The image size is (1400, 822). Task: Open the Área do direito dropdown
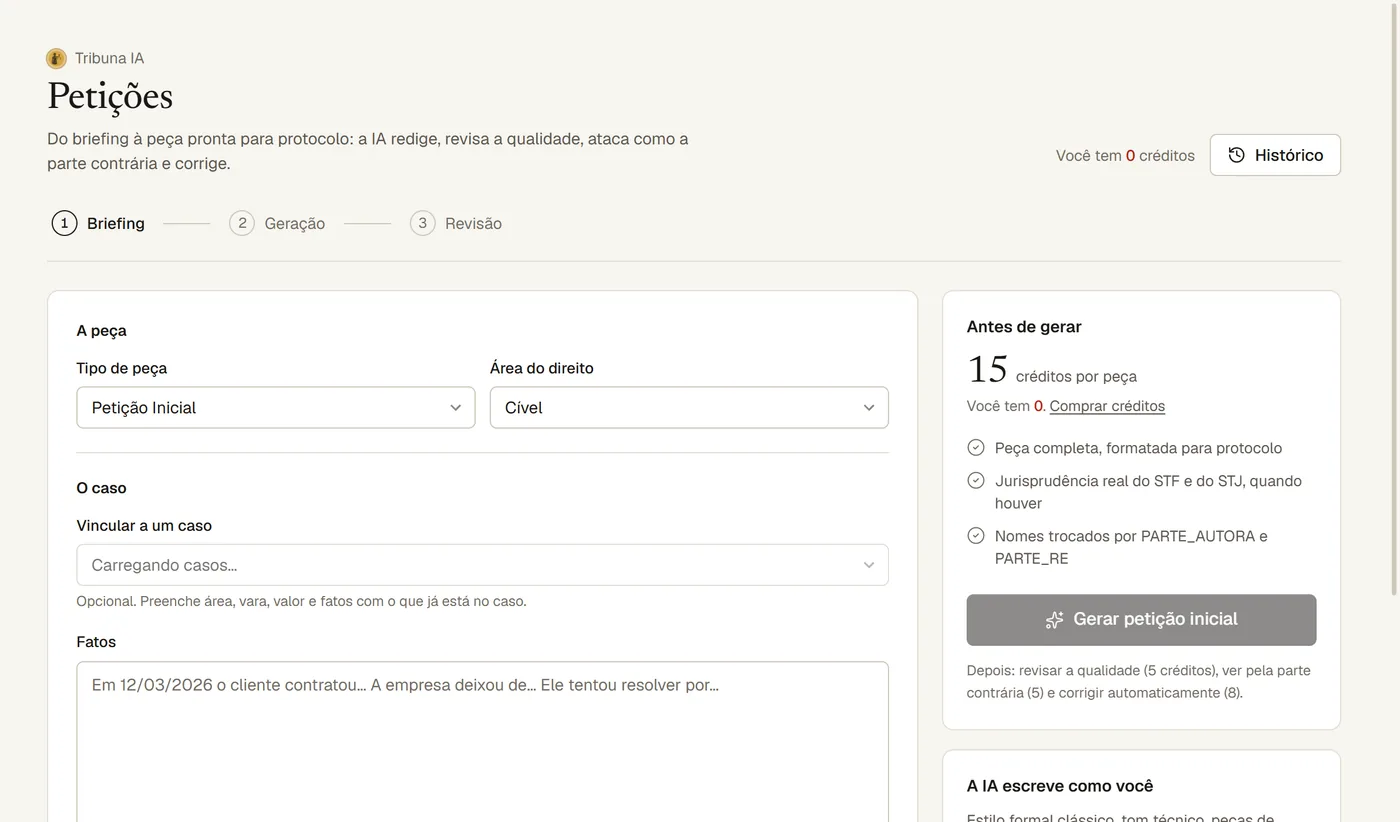tap(689, 407)
